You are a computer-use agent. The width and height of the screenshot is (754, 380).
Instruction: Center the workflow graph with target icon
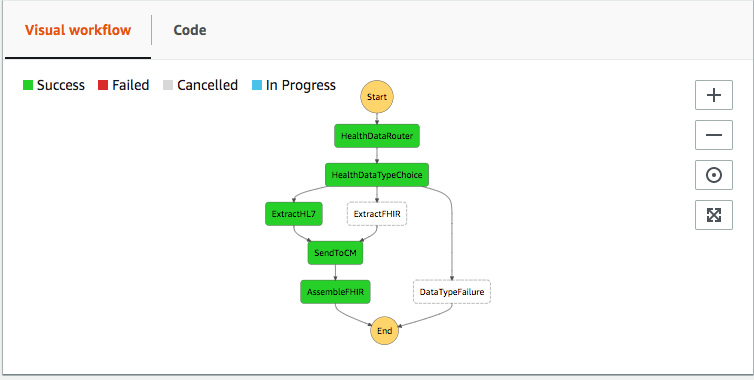coord(714,175)
